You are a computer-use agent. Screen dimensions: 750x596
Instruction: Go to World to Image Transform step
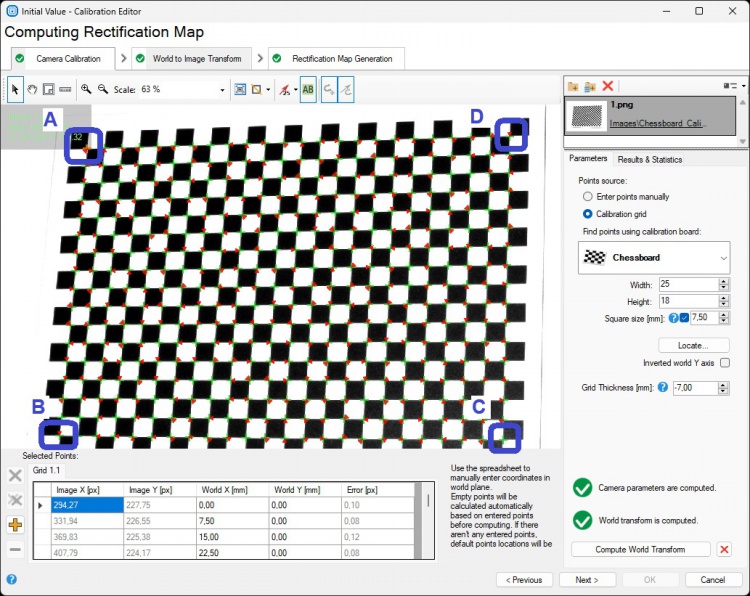[x=196, y=59]
